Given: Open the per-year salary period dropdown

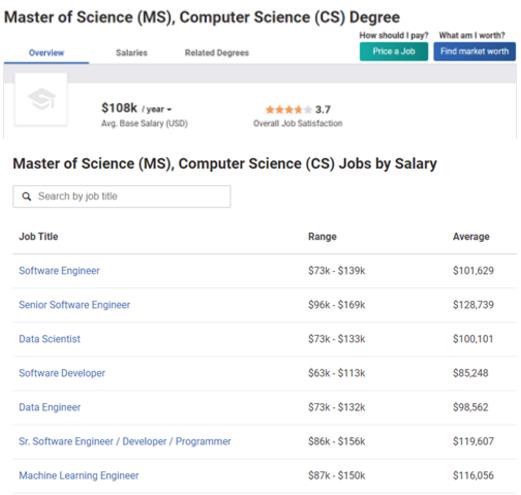Looking at the screenshot, I should tap(156, 109).
